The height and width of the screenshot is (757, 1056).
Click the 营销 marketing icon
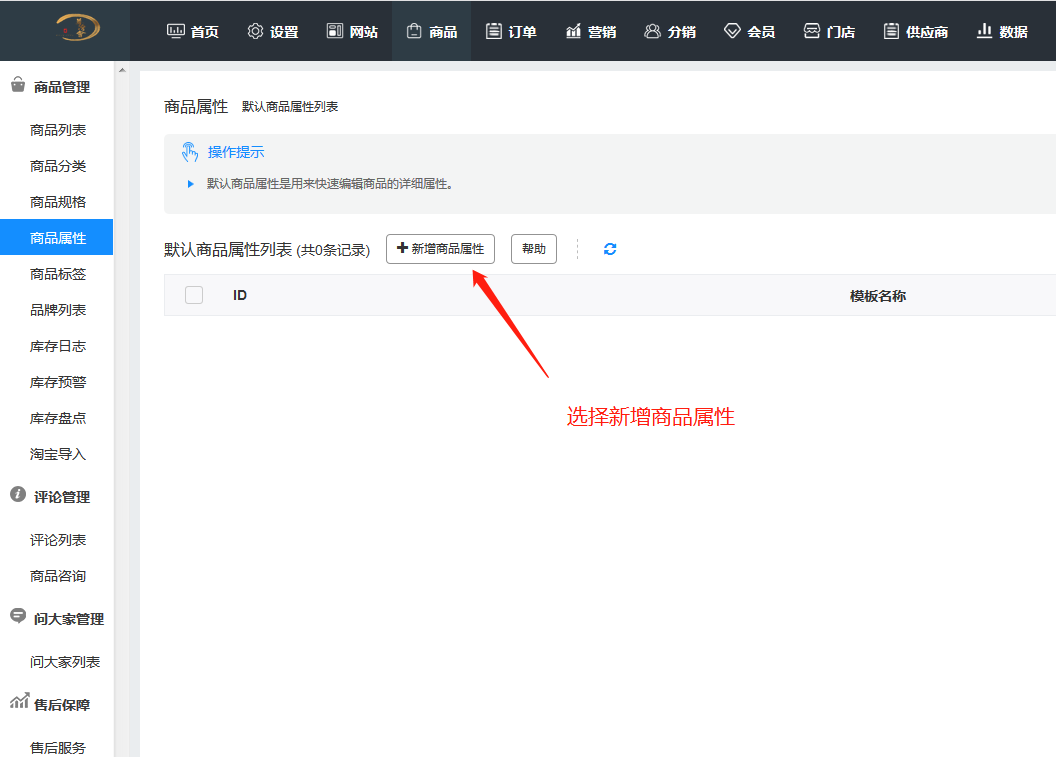(x=570, y=31)
